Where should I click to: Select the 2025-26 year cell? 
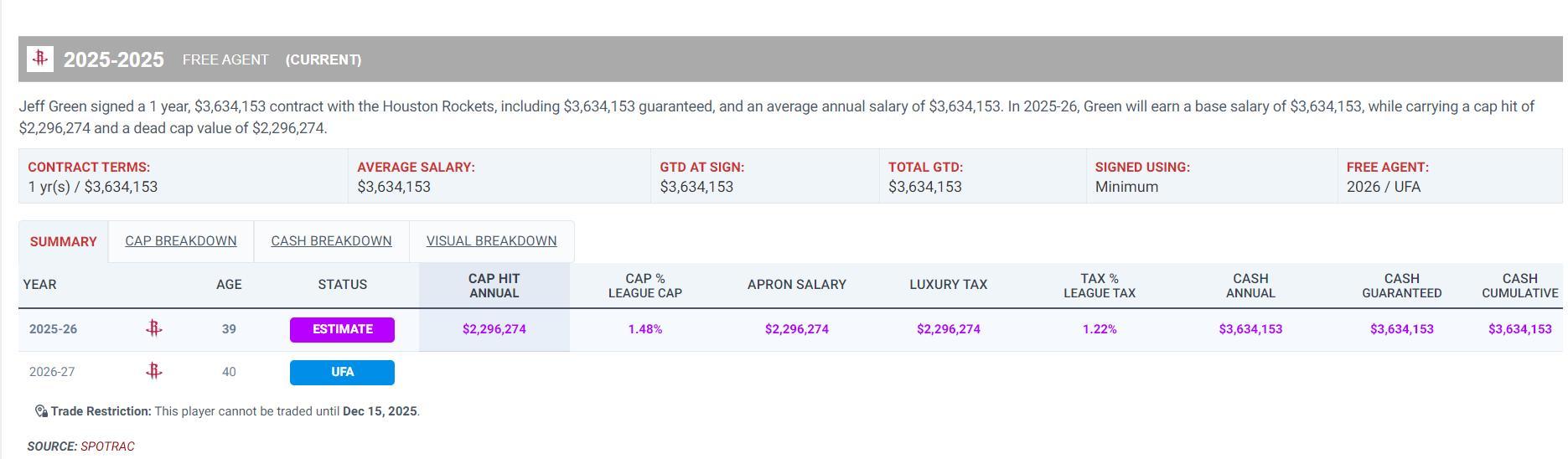coord(53,329)
